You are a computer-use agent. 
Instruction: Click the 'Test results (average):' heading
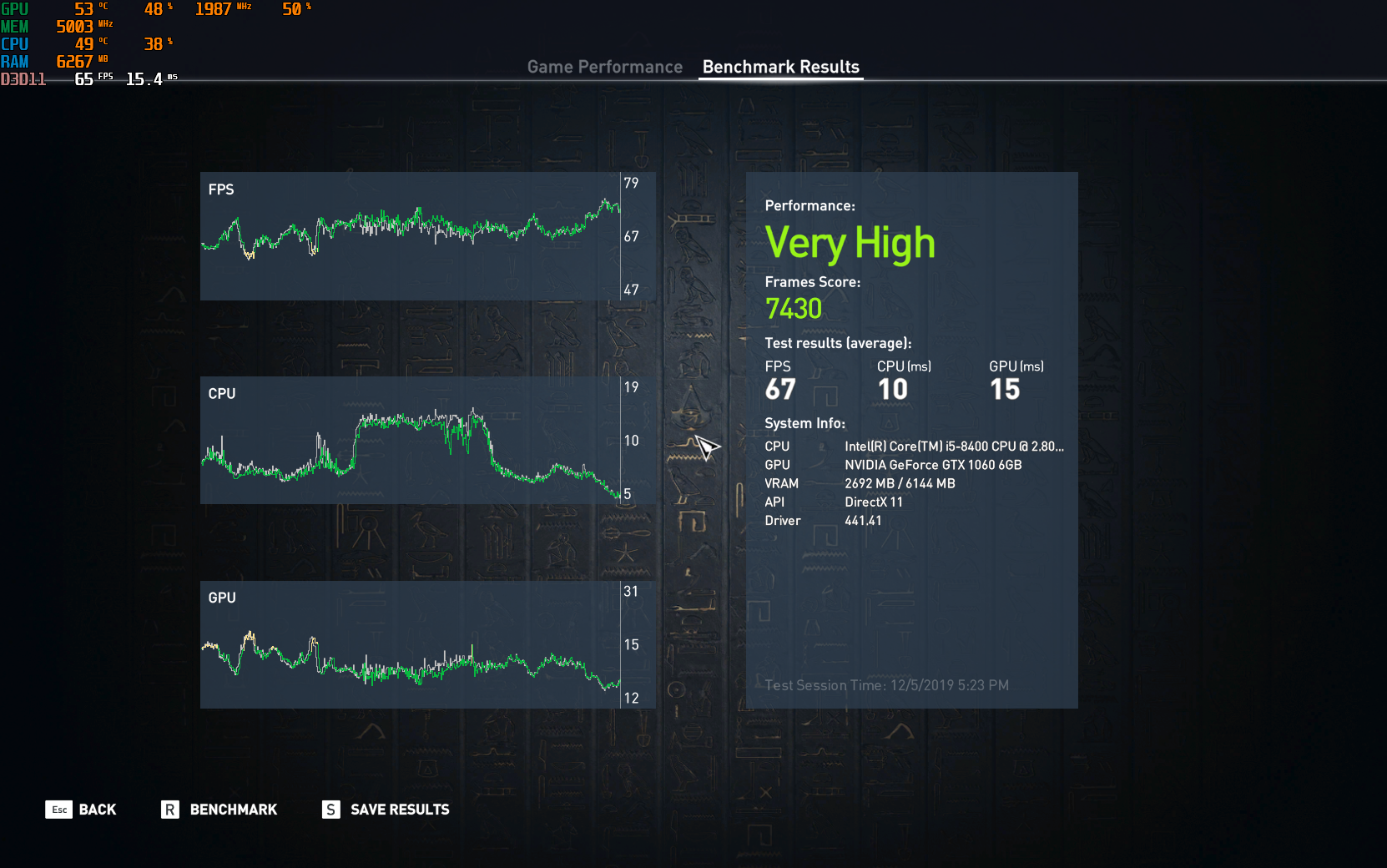838,343
